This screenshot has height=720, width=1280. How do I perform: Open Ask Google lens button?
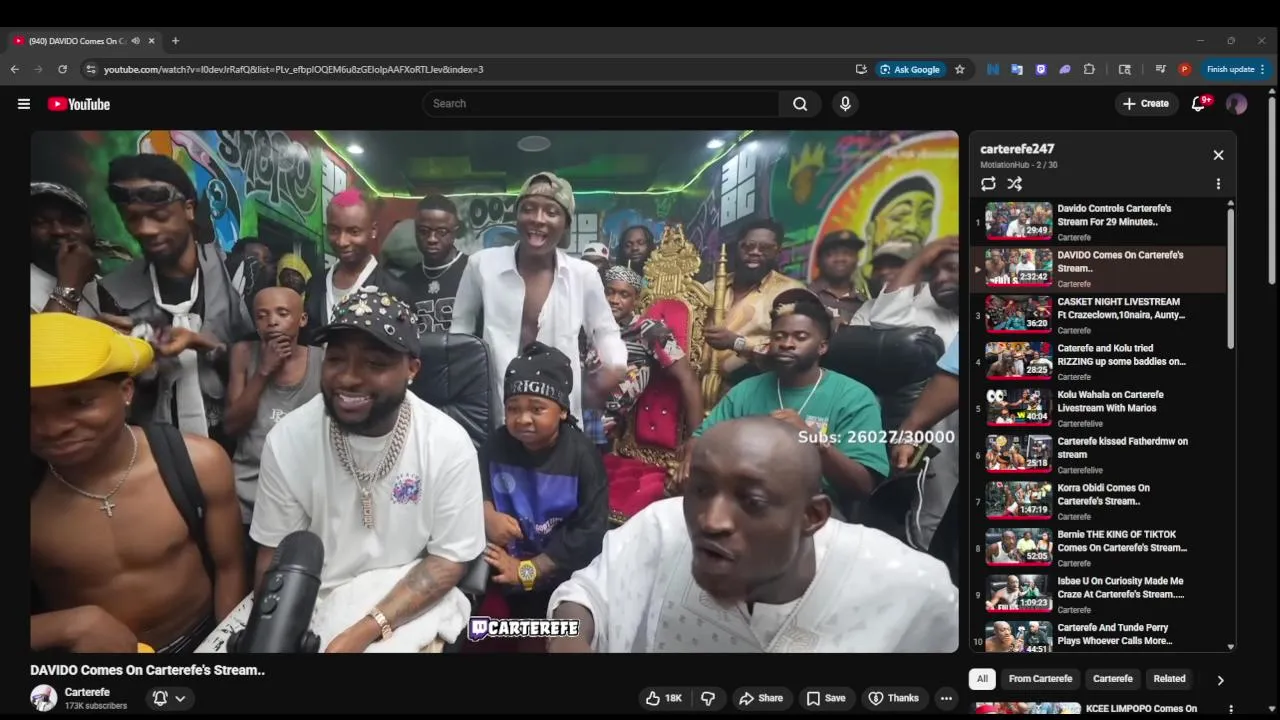coord(910,69)
